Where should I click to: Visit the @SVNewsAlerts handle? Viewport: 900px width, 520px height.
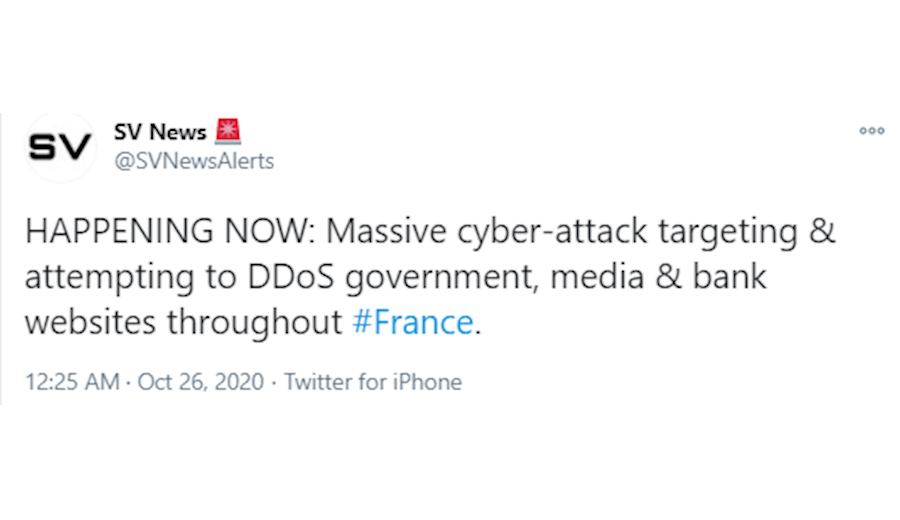(195, 161)
